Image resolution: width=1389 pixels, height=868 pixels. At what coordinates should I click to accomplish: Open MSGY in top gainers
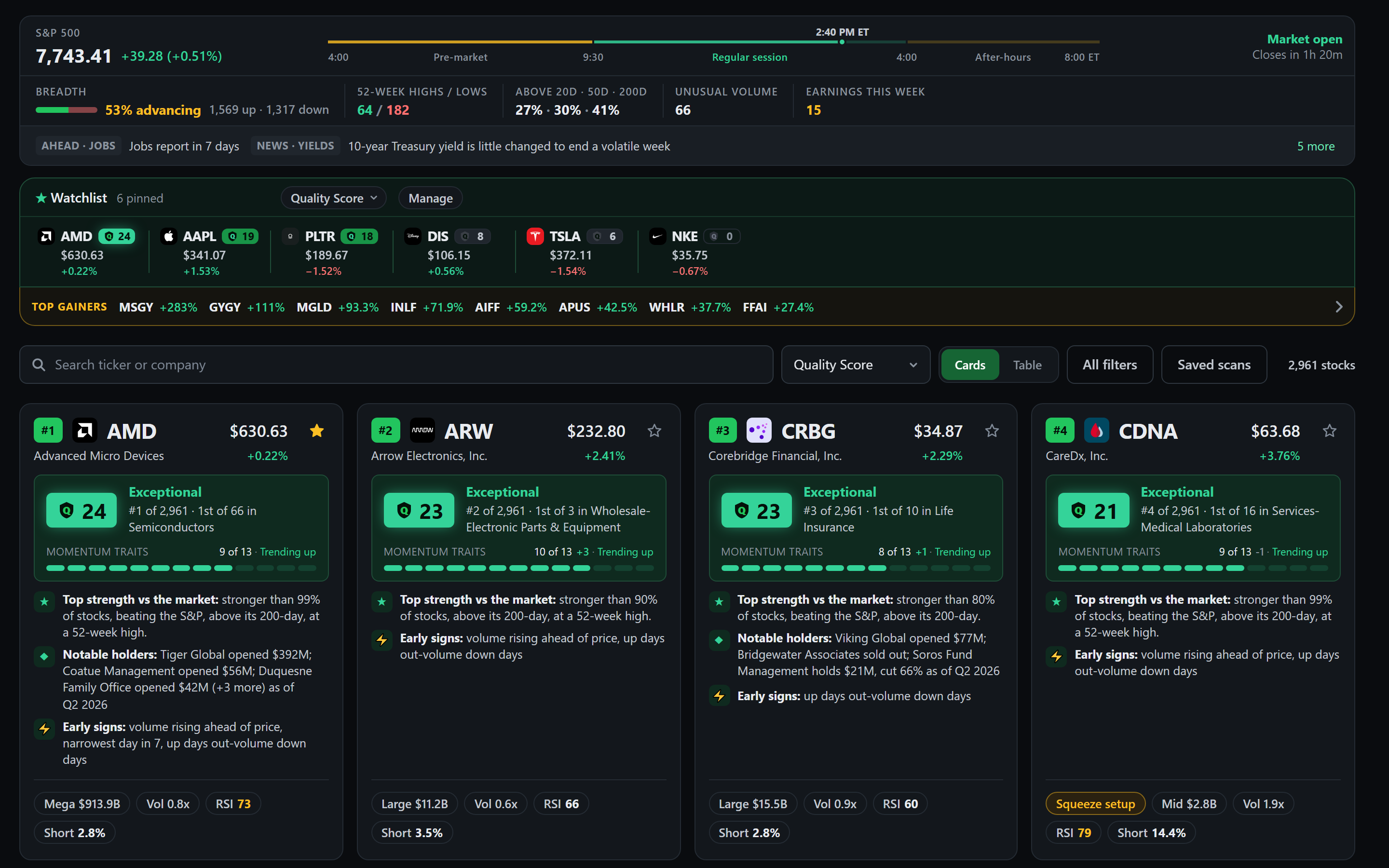click(158, 307)
